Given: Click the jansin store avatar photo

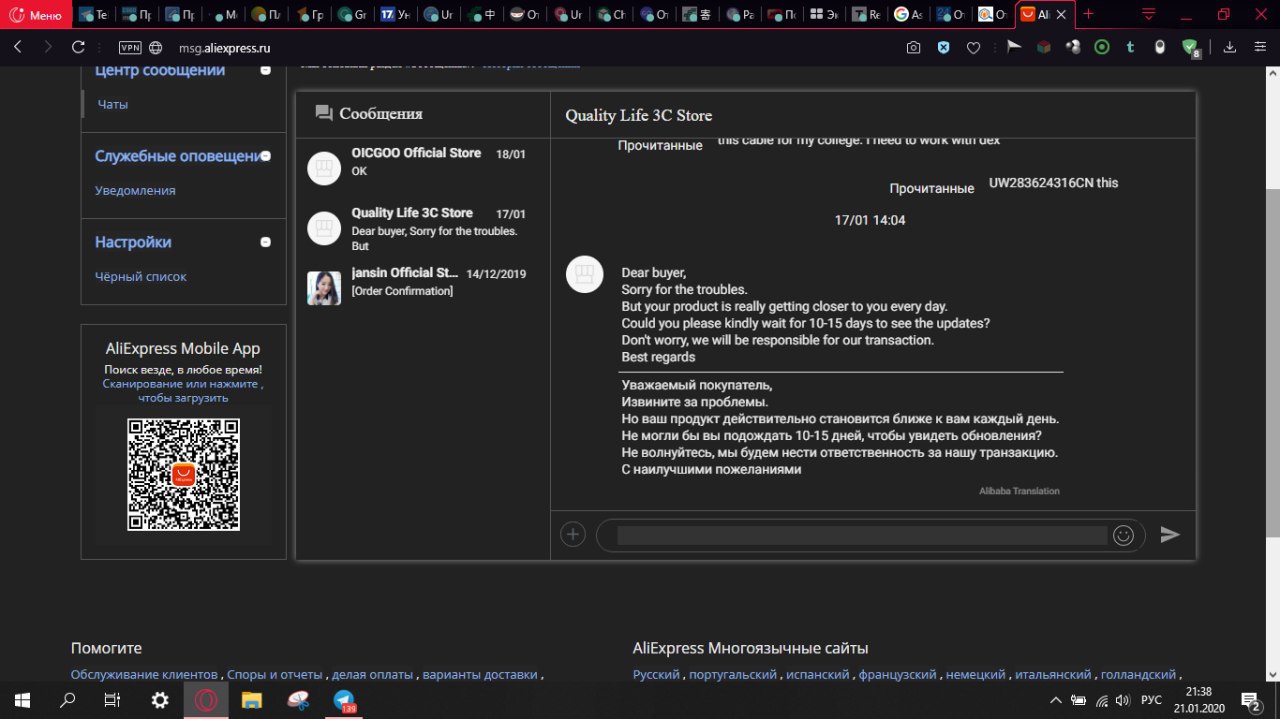Looking at the screenshot, I should [324, 288].
